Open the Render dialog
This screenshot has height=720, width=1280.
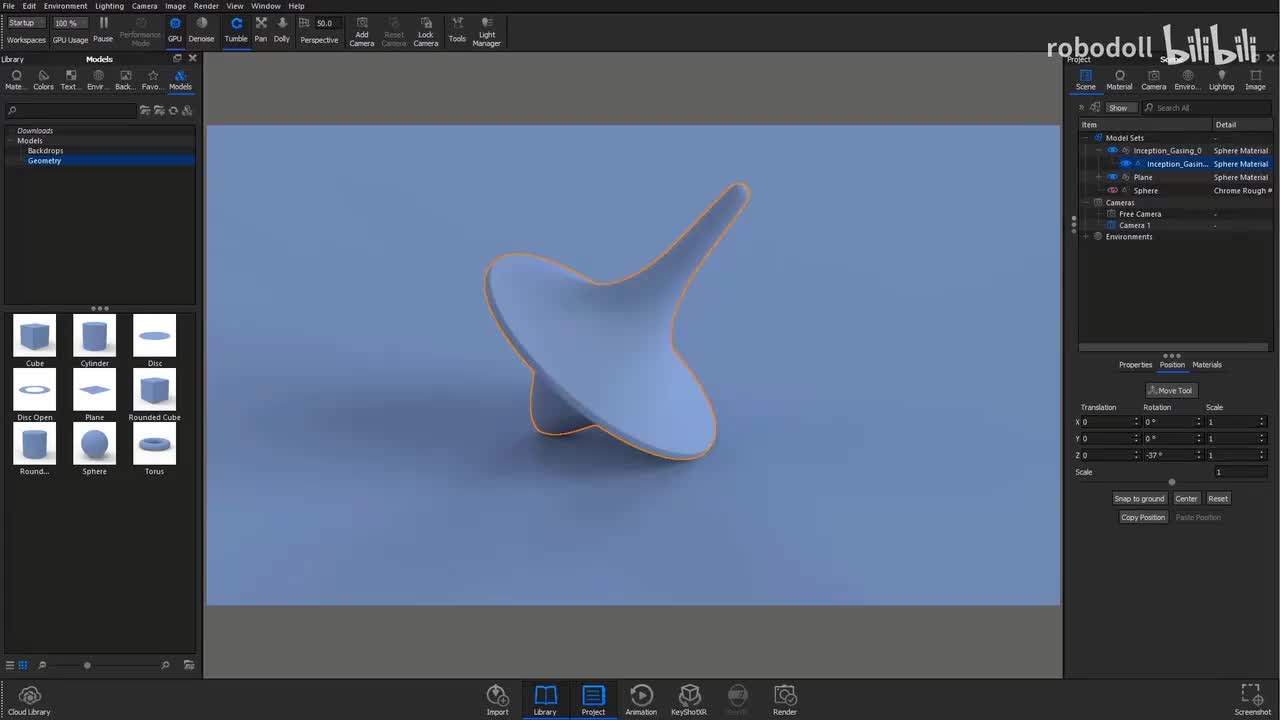coord(785,700)
